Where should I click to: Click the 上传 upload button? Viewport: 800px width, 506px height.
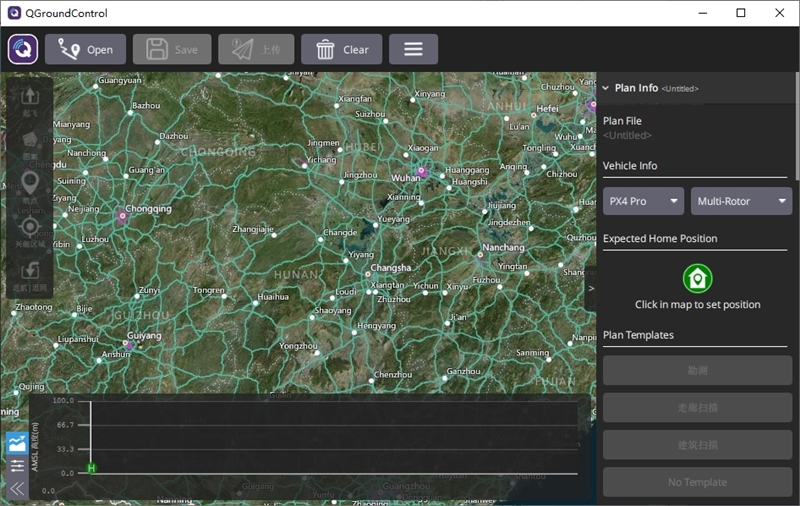click(256, 49)
